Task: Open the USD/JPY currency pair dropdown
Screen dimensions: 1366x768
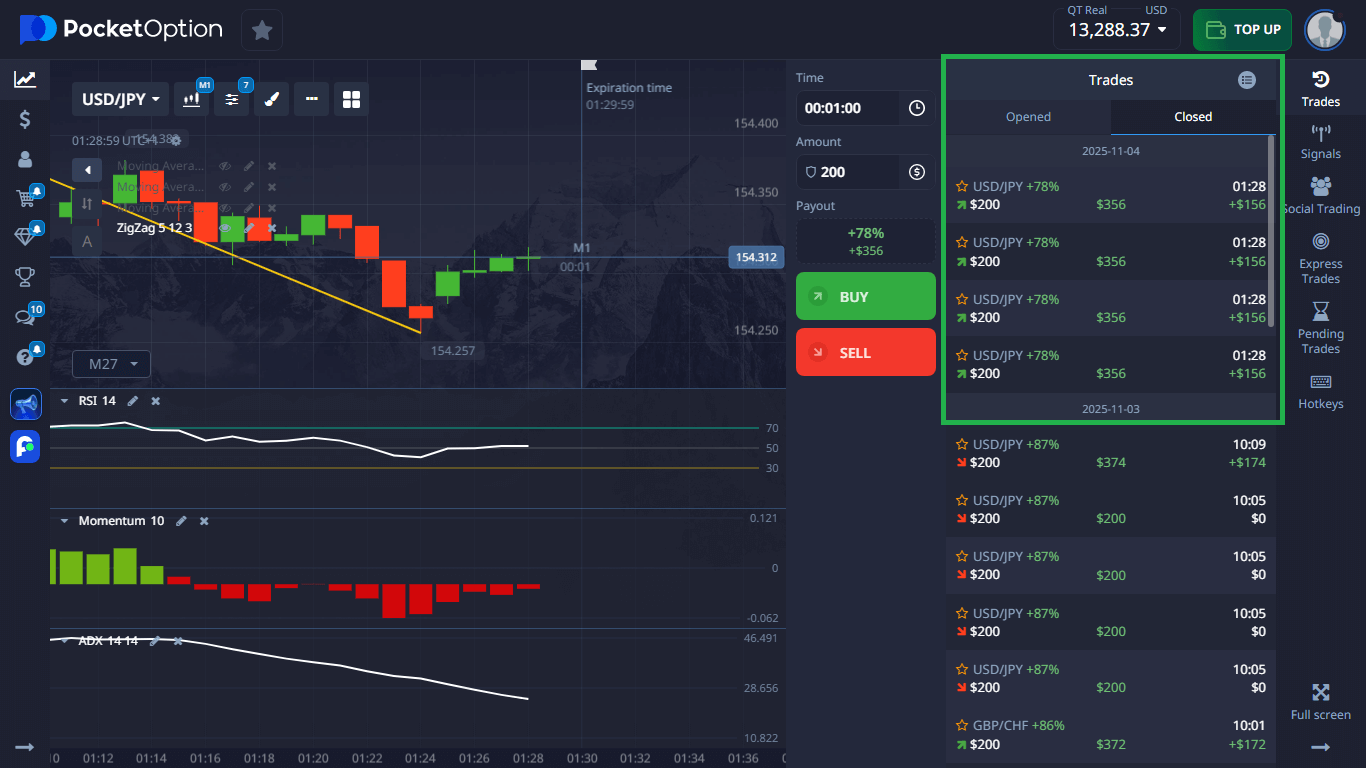Action: [x=119, y=99]
